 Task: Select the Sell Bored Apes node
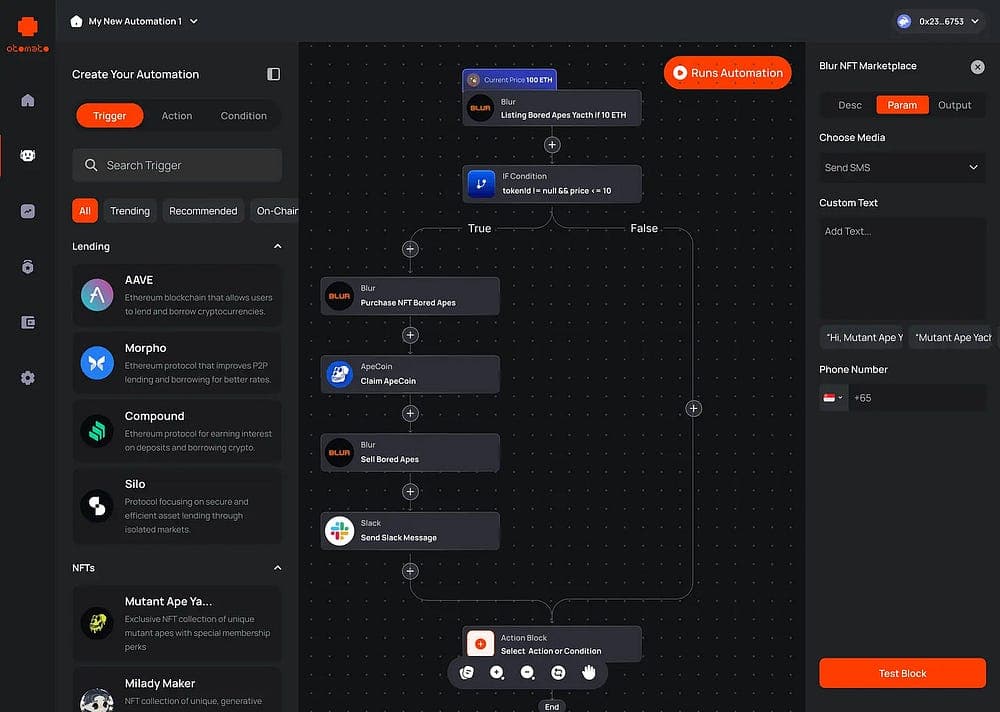(x=410, y=452)
